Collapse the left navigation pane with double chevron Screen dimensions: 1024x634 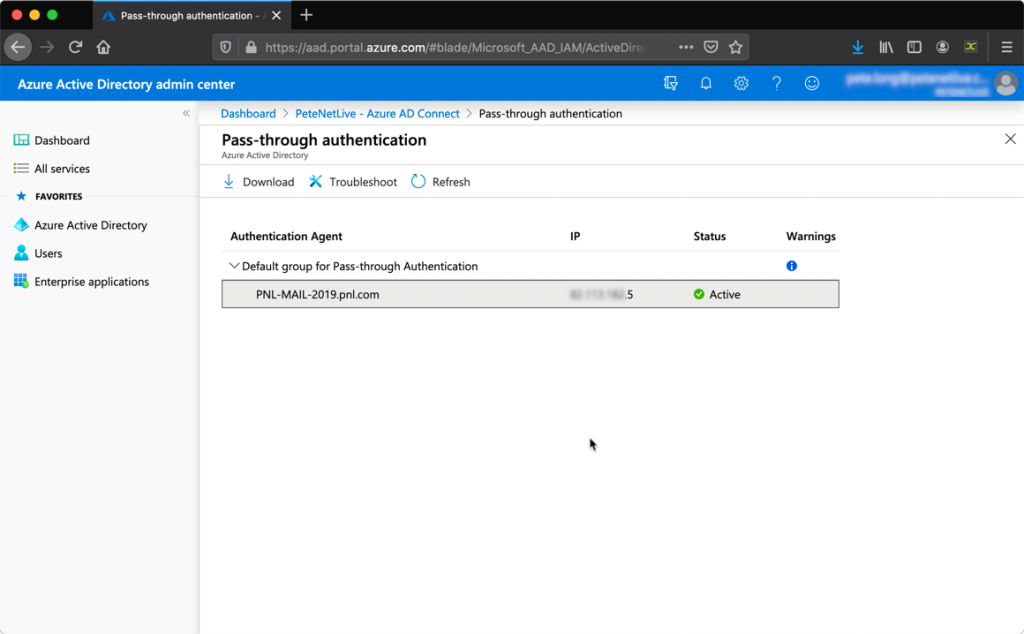pos(186,113)
